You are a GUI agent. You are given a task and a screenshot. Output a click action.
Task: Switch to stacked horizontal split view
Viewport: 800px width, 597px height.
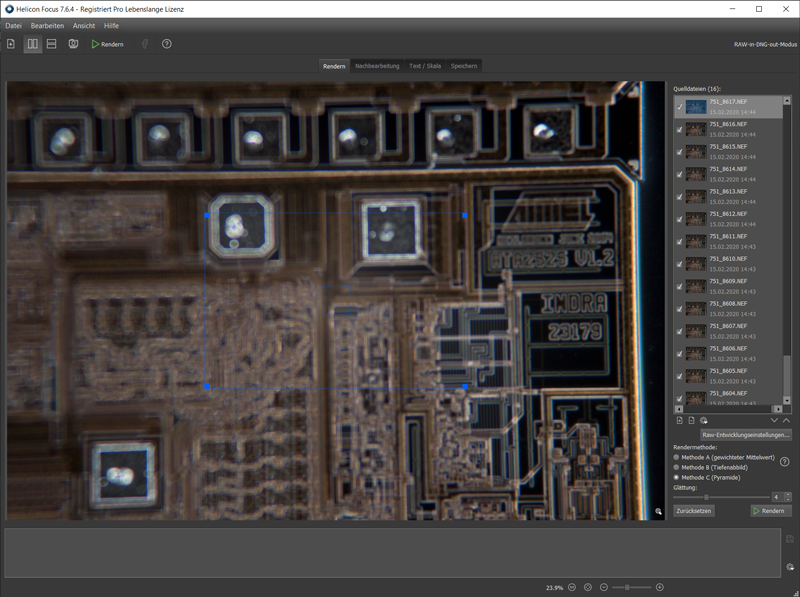[x=52, y=44]
